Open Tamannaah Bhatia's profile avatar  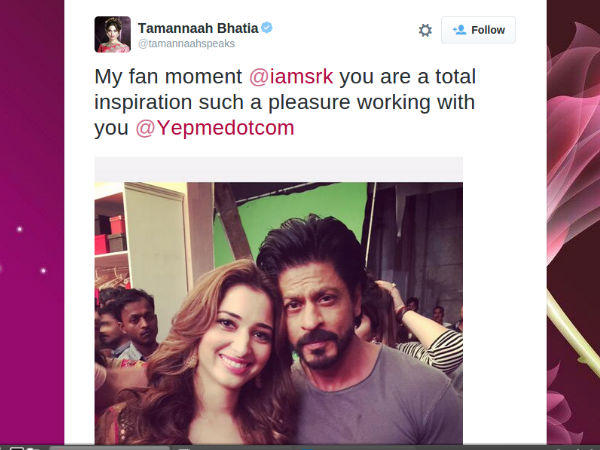point(112,34)
